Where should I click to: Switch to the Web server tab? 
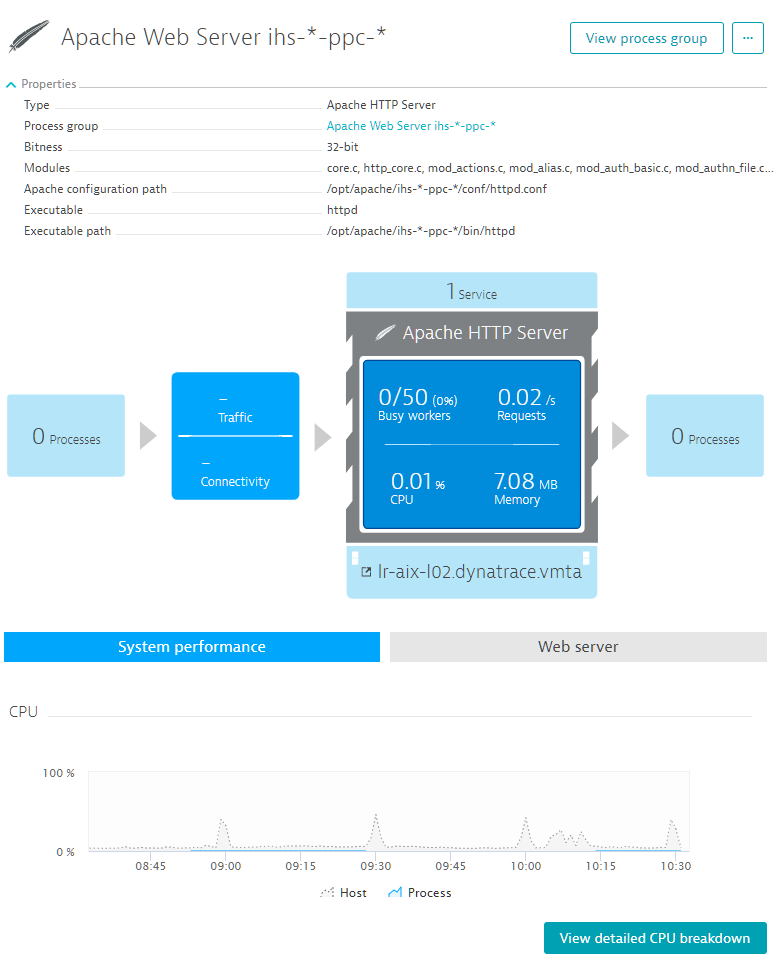(578, 646)
